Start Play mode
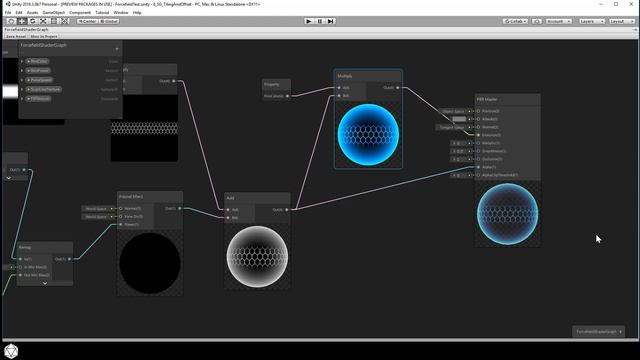The image size is (640, 360). tap(309, 21)
